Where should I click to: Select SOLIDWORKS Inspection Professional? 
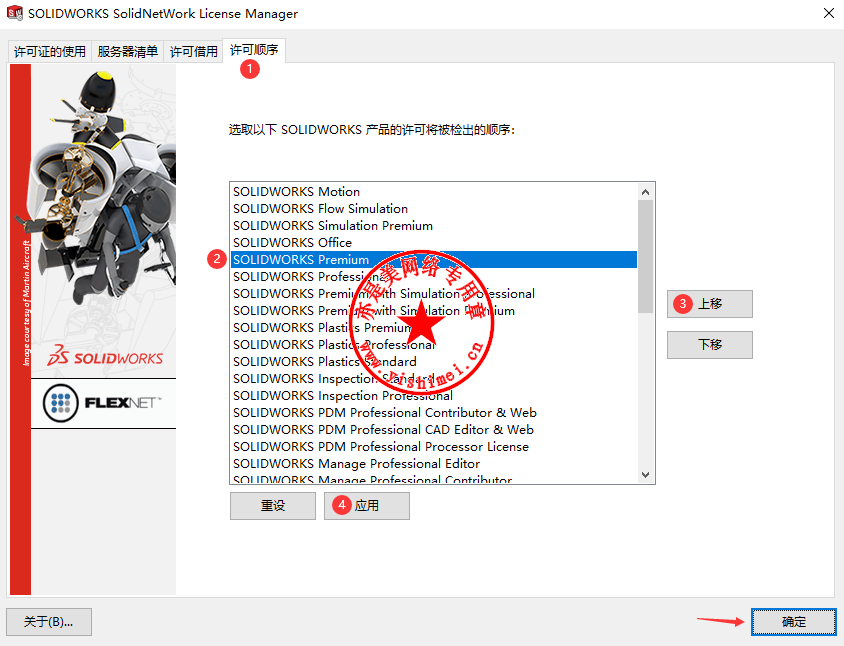click(x=434, y=396)
